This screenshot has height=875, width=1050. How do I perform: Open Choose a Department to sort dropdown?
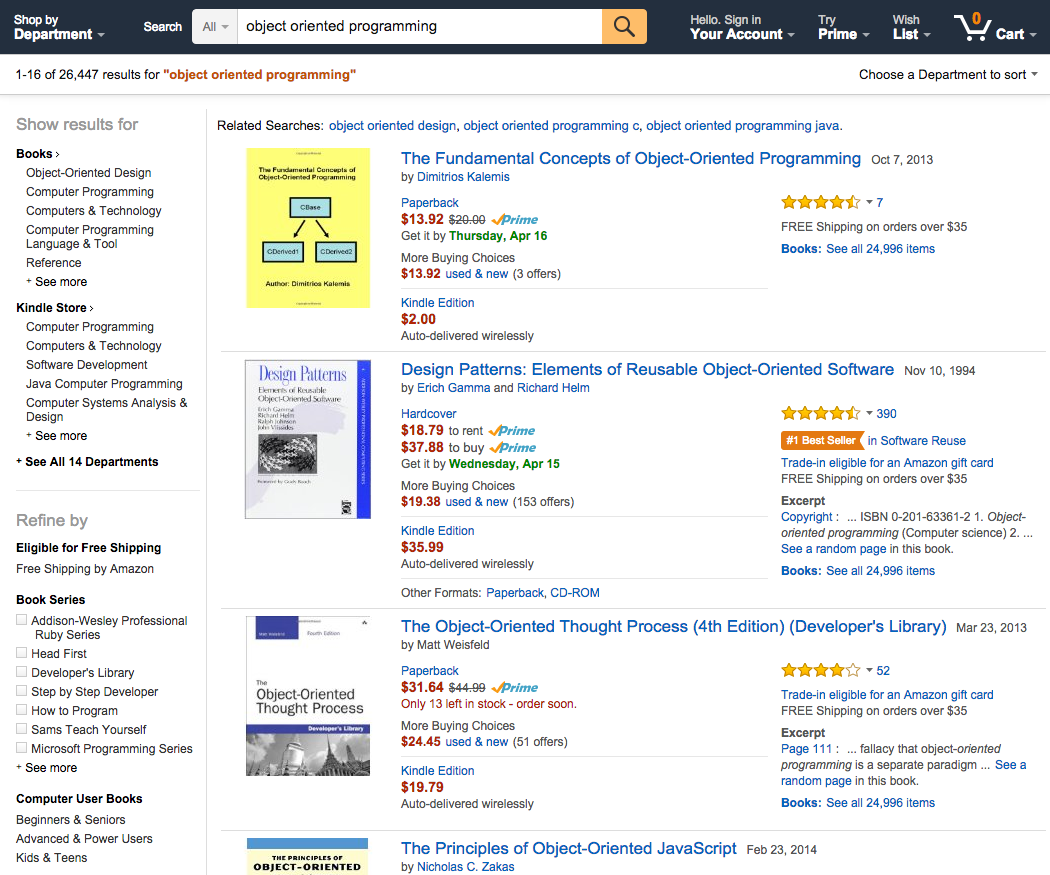coord(948,74)
